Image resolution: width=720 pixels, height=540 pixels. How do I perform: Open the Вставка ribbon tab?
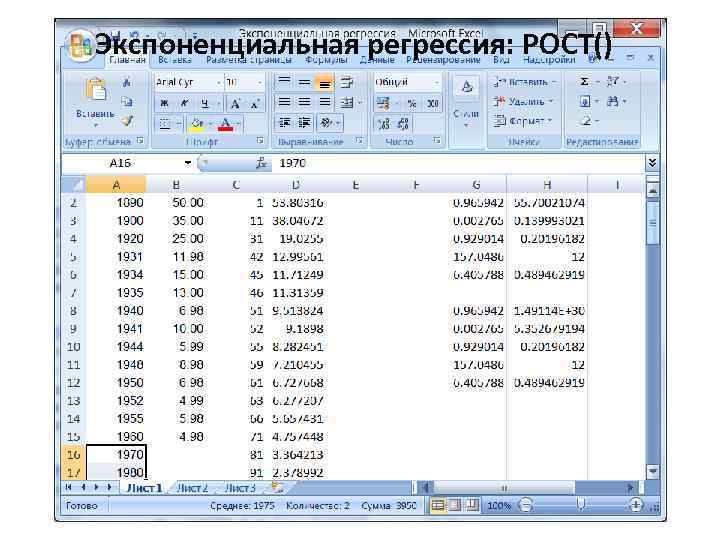[x=174, y=60]
